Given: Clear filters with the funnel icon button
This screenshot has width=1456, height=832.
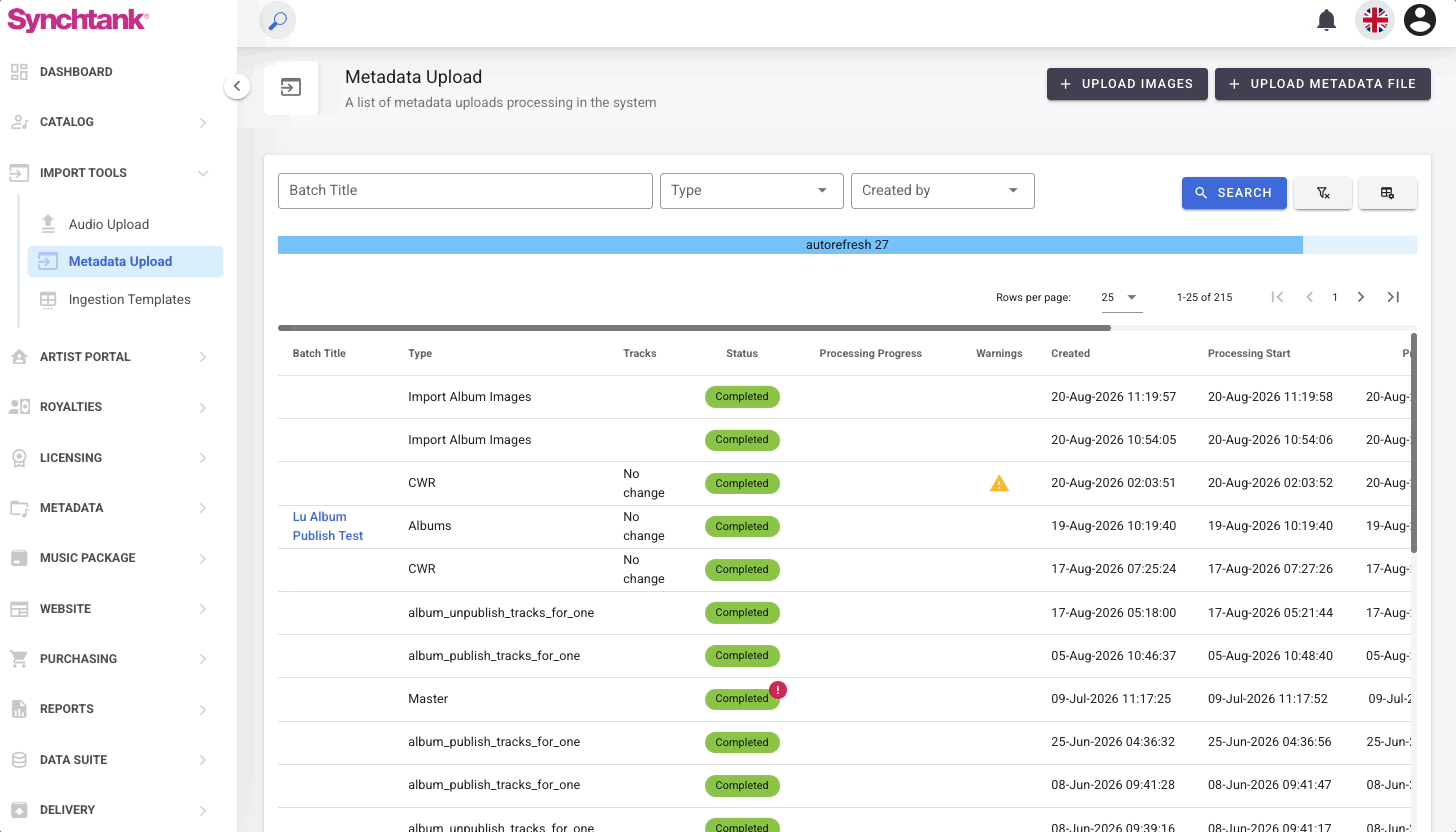Looking at the screenshot, I should 1323,193.
